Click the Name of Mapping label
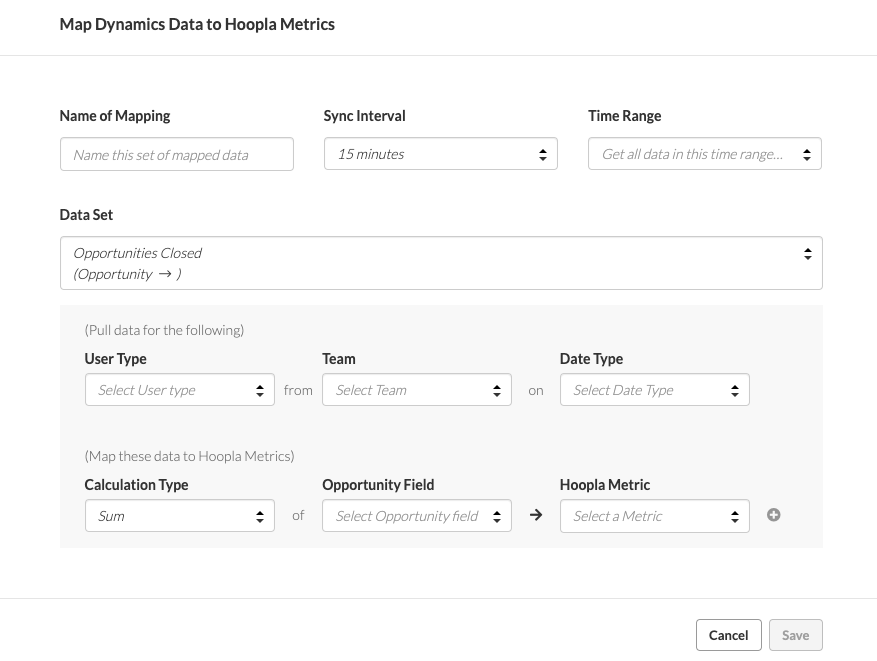 click(115, 116)
